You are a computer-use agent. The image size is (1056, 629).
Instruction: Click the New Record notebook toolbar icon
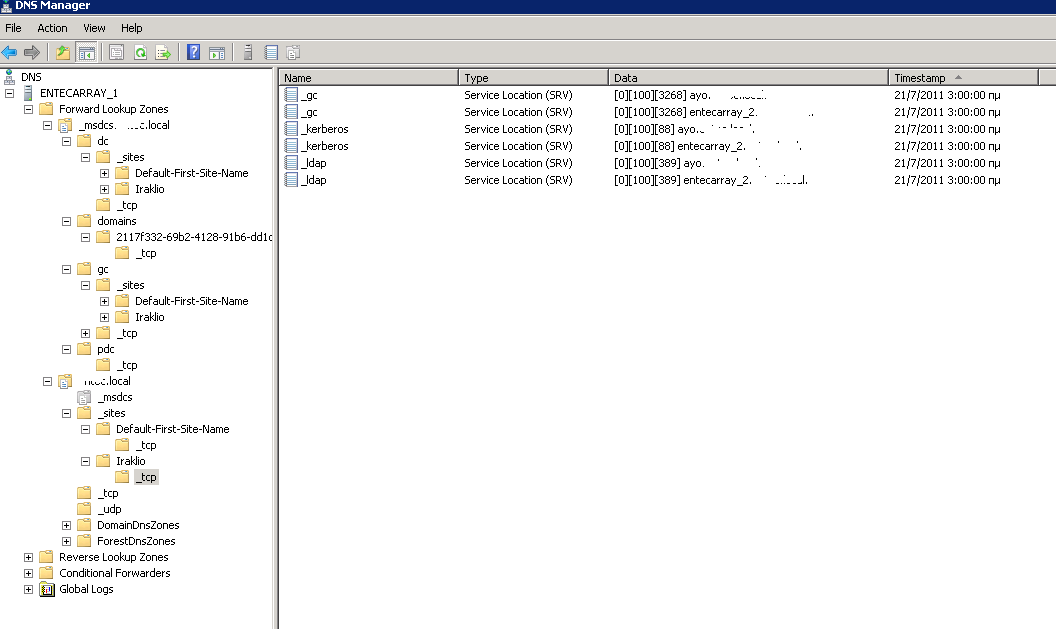tap(271, 53)
